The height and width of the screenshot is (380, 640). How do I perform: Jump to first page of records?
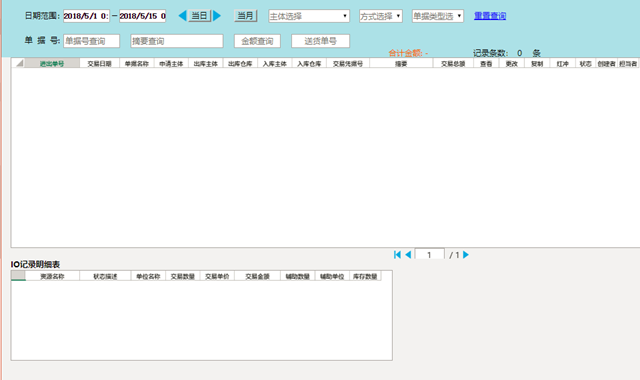click(397, 255)
